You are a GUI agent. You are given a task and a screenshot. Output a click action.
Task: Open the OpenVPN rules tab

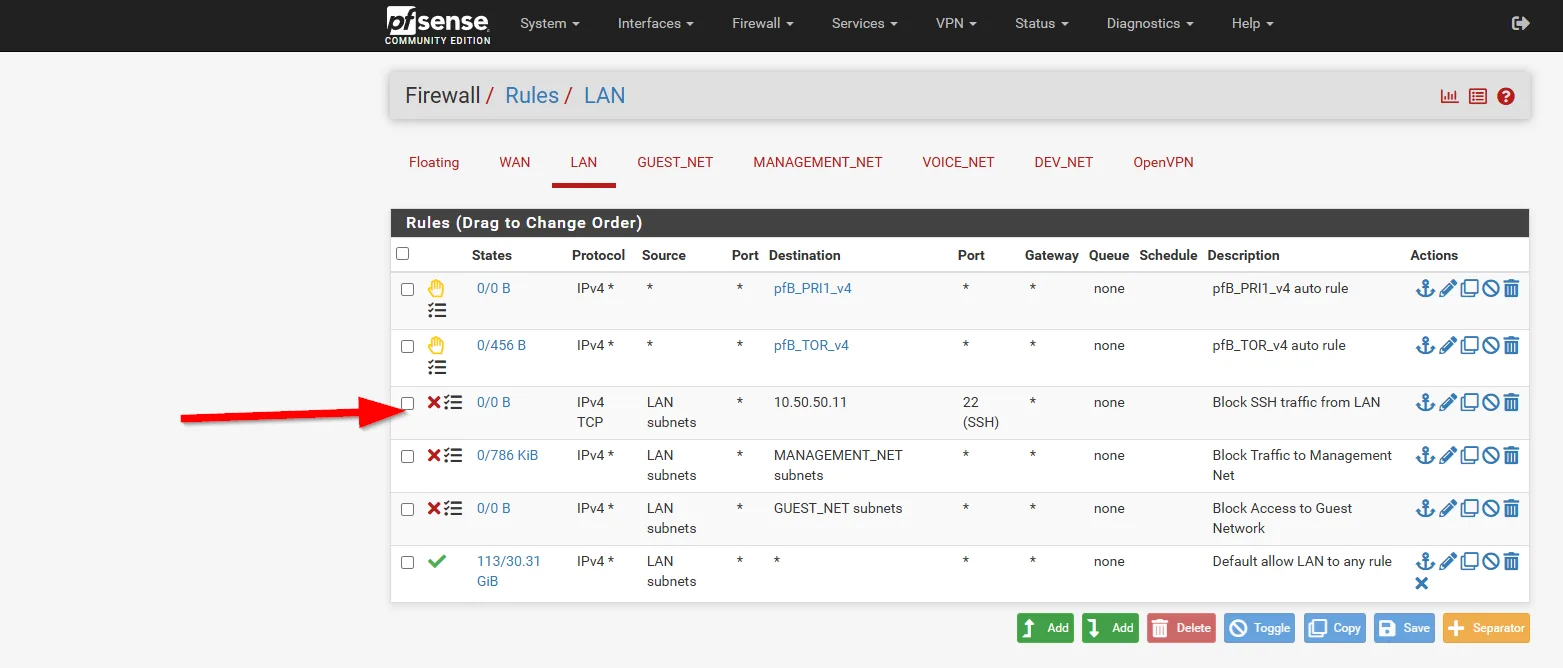pyautogui.click(x=1163, y=162)
